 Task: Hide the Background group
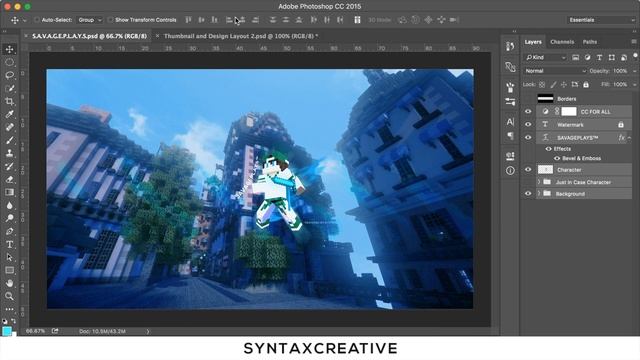tap(528, 193)
